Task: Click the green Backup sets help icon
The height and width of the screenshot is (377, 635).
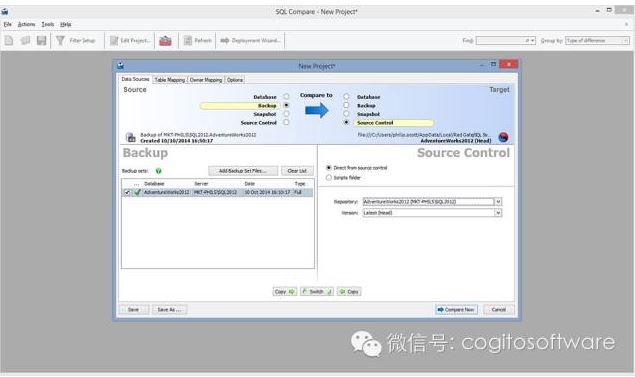Action: click(158, 171)
